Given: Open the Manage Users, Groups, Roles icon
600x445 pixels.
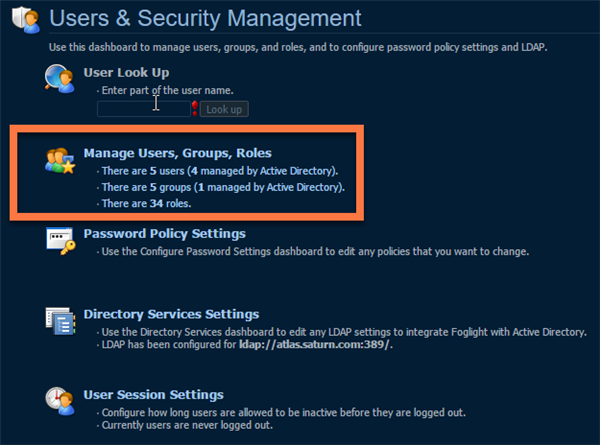Looking at the screenshot, I should [x=60, y=161].
